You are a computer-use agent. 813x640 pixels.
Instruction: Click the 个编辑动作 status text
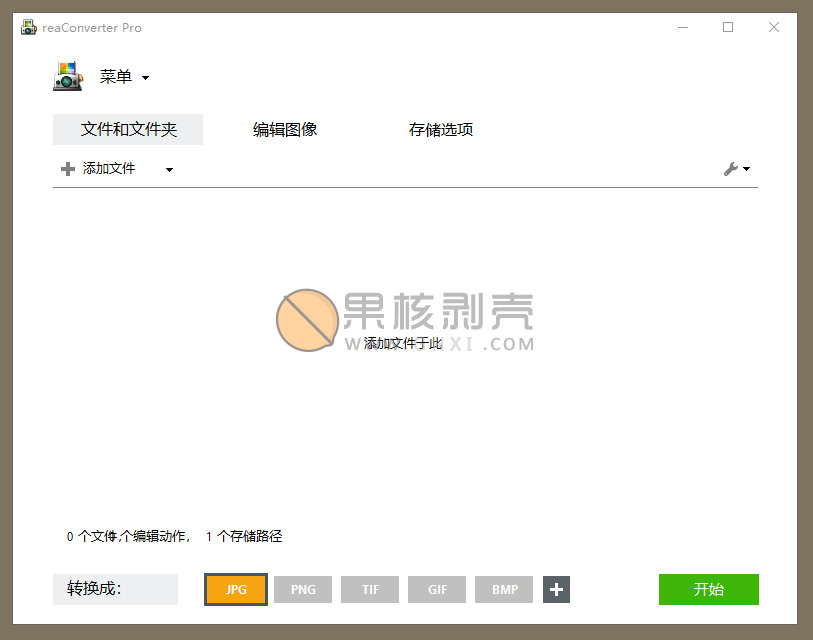156,537
